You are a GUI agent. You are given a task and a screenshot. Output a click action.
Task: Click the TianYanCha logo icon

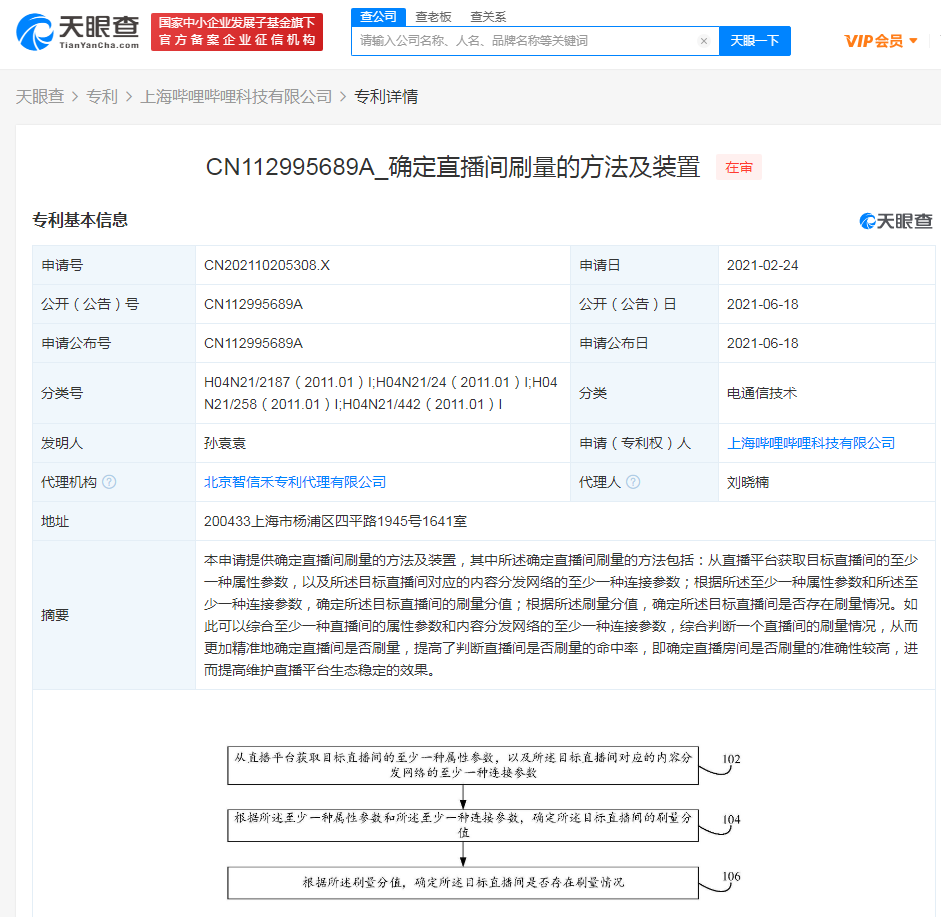[37, 33]
